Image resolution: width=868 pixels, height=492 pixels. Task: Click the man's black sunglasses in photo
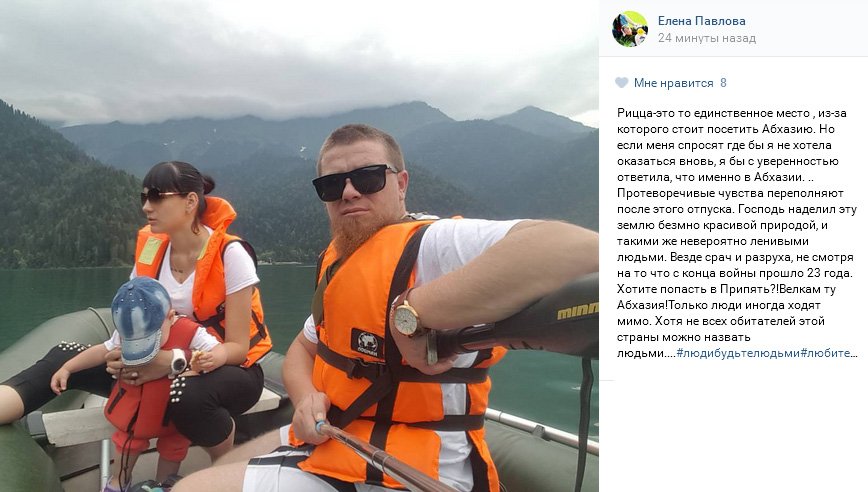pos(354,182)
